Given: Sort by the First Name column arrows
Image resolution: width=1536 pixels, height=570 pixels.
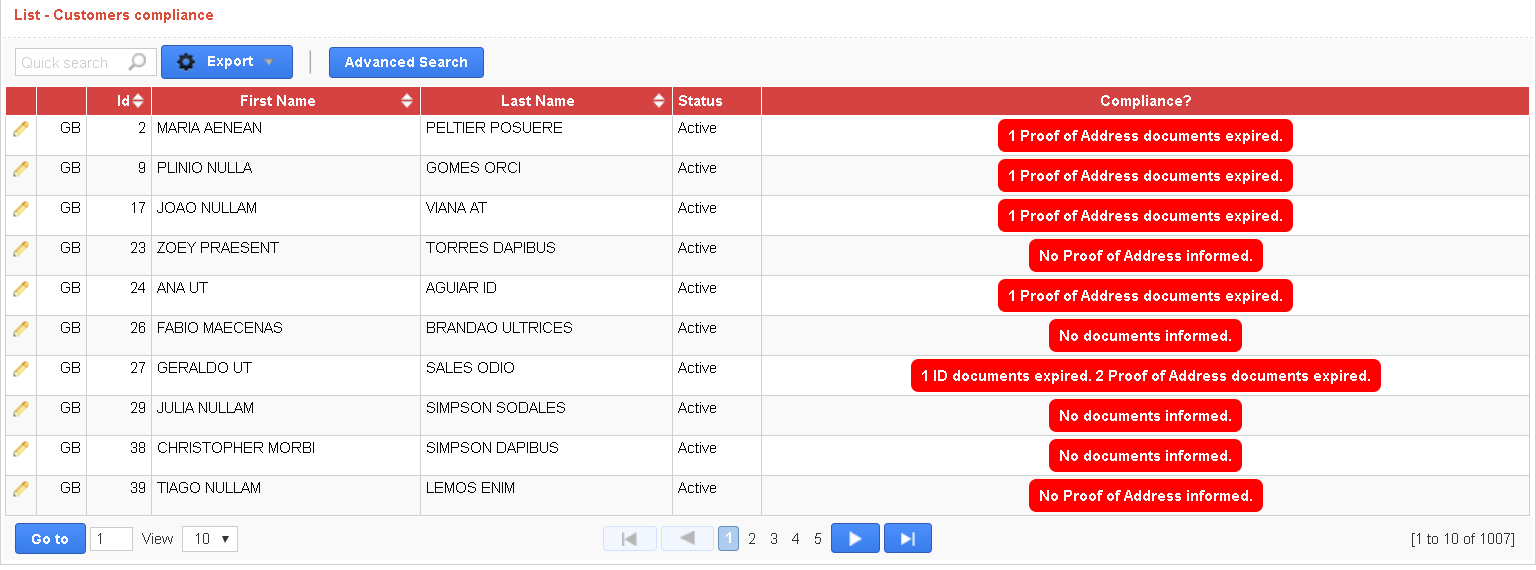Looking at the screenshot, I should coord(407,101).
